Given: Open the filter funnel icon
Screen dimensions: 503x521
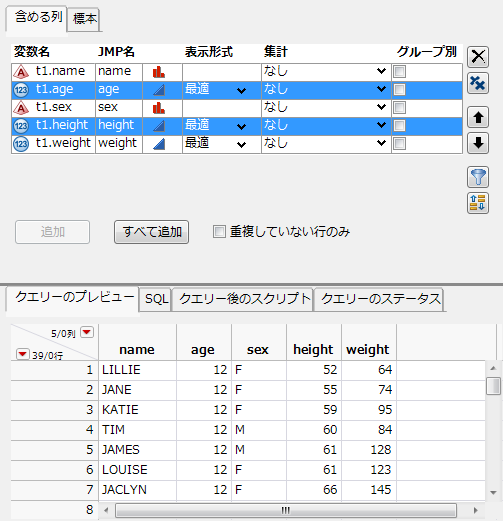Looking at the screenshot, I should 478,177.
